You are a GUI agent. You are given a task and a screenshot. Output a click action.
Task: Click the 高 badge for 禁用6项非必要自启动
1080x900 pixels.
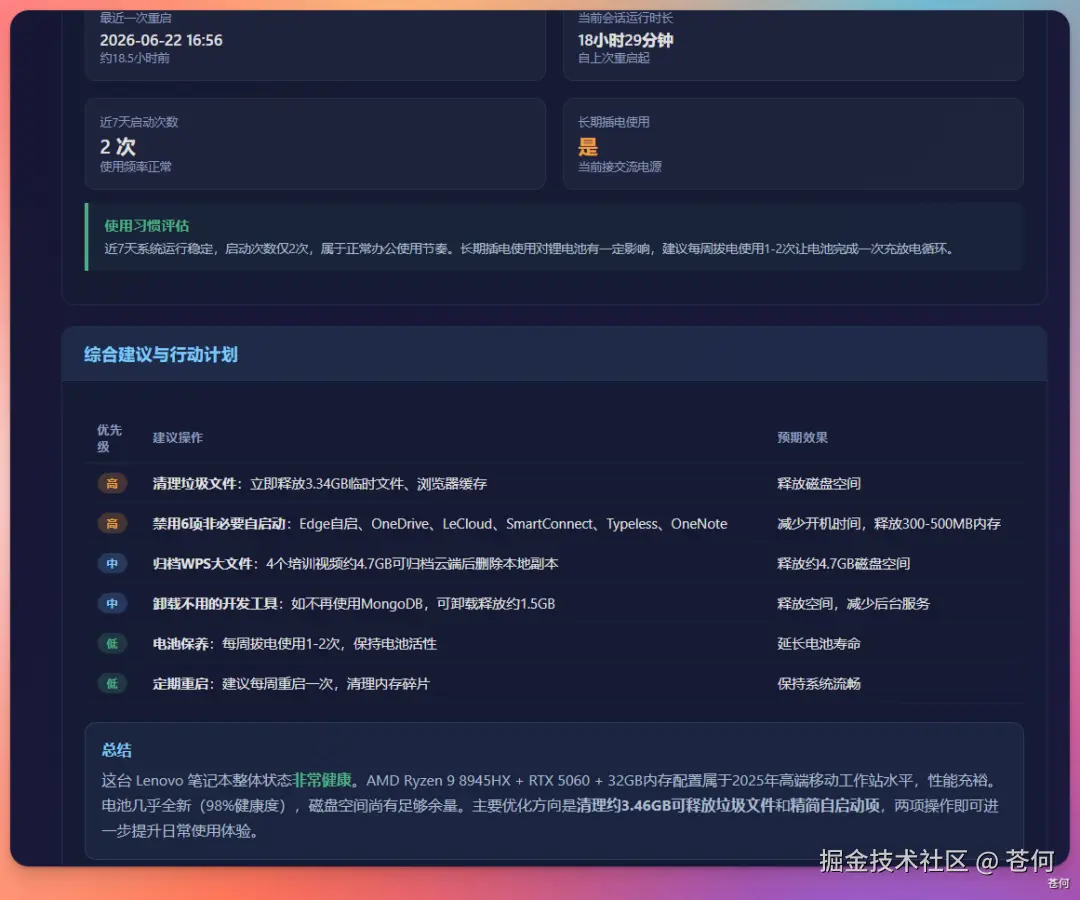click(112, 523)
